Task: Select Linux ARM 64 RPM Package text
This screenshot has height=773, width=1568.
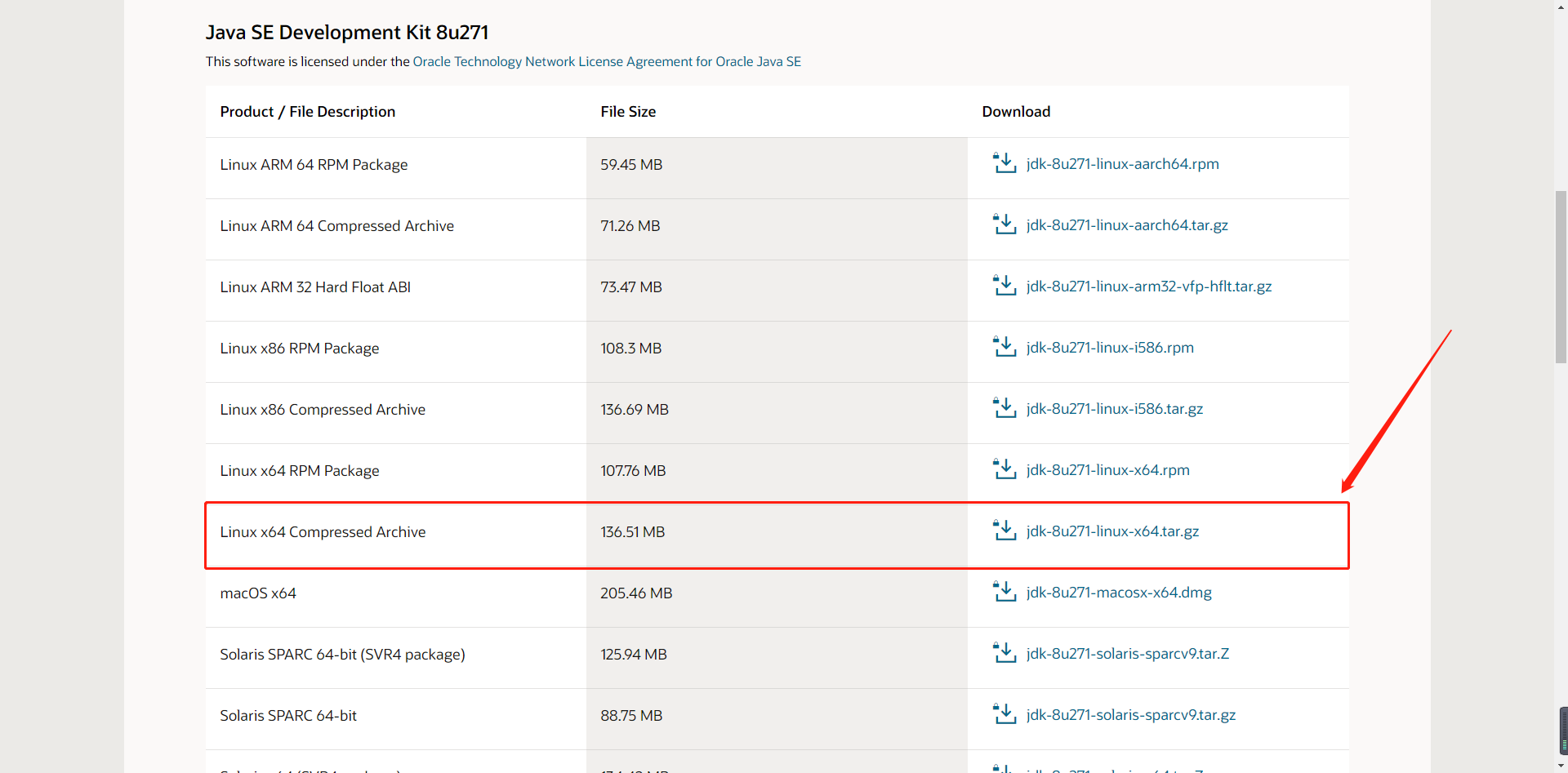Action: (x=314, y=165)
